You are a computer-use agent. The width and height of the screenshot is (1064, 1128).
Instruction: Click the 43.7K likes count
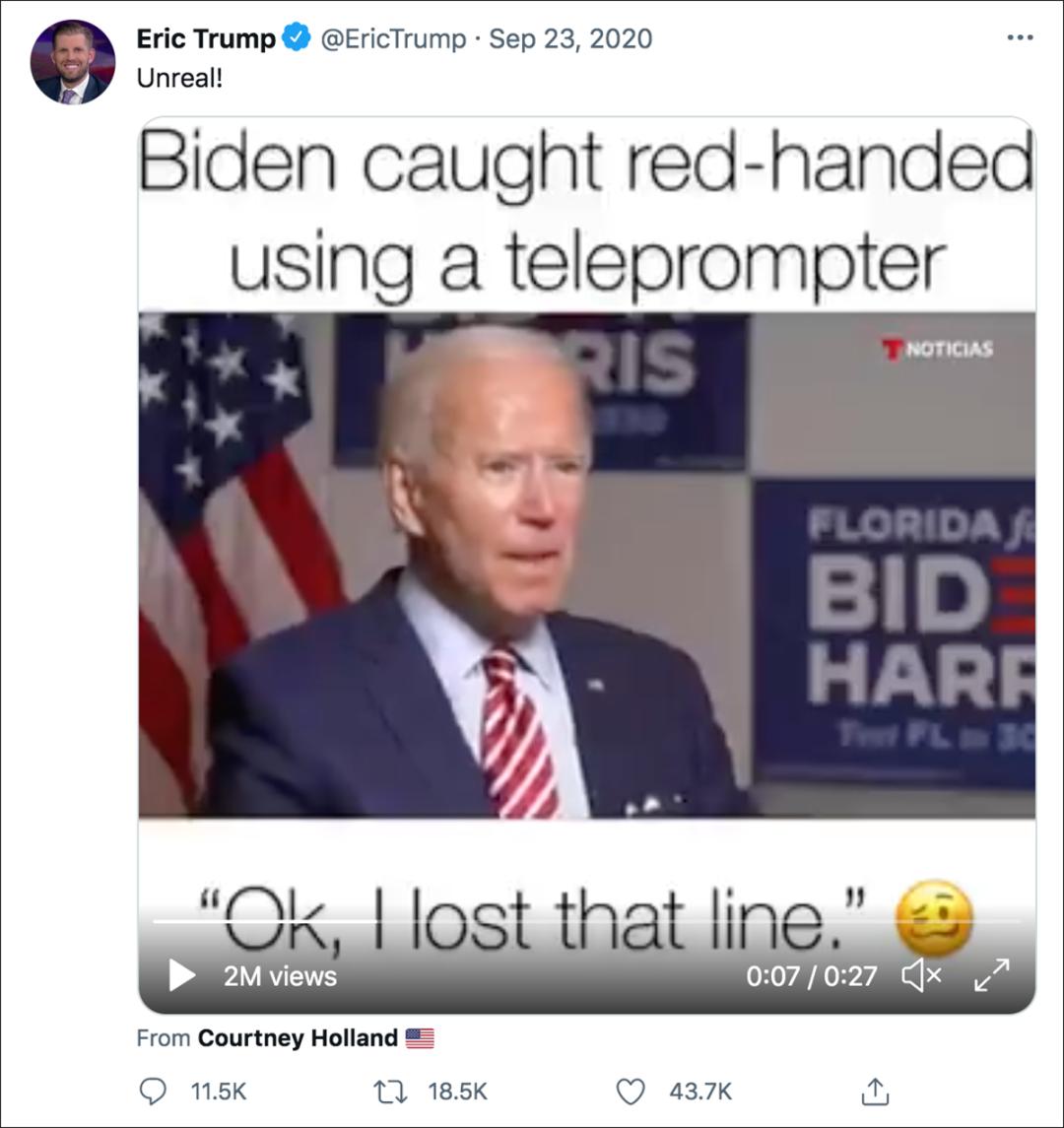(x=700, y=1092)
